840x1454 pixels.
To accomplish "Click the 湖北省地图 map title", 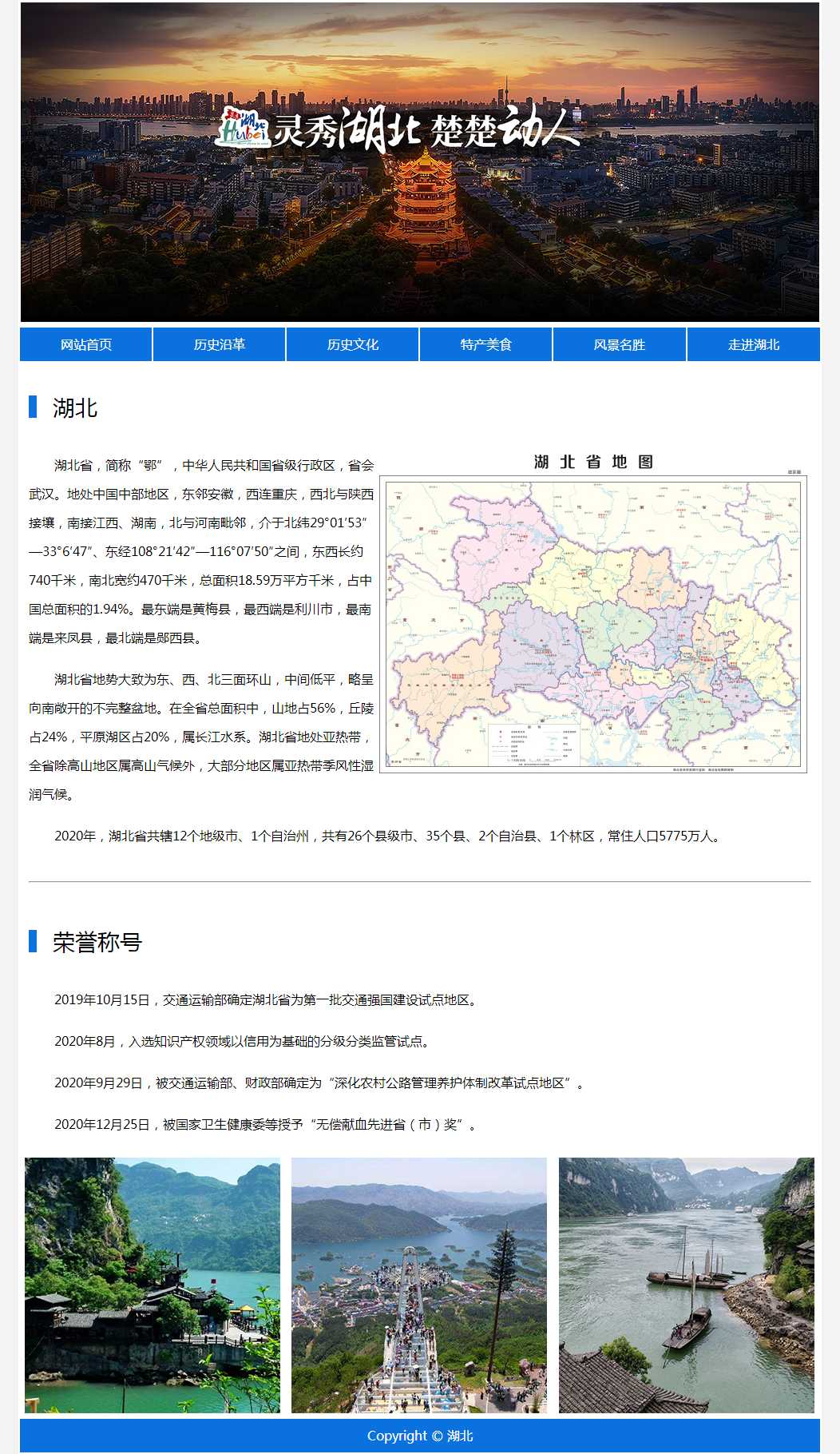I will coord(593,462).
